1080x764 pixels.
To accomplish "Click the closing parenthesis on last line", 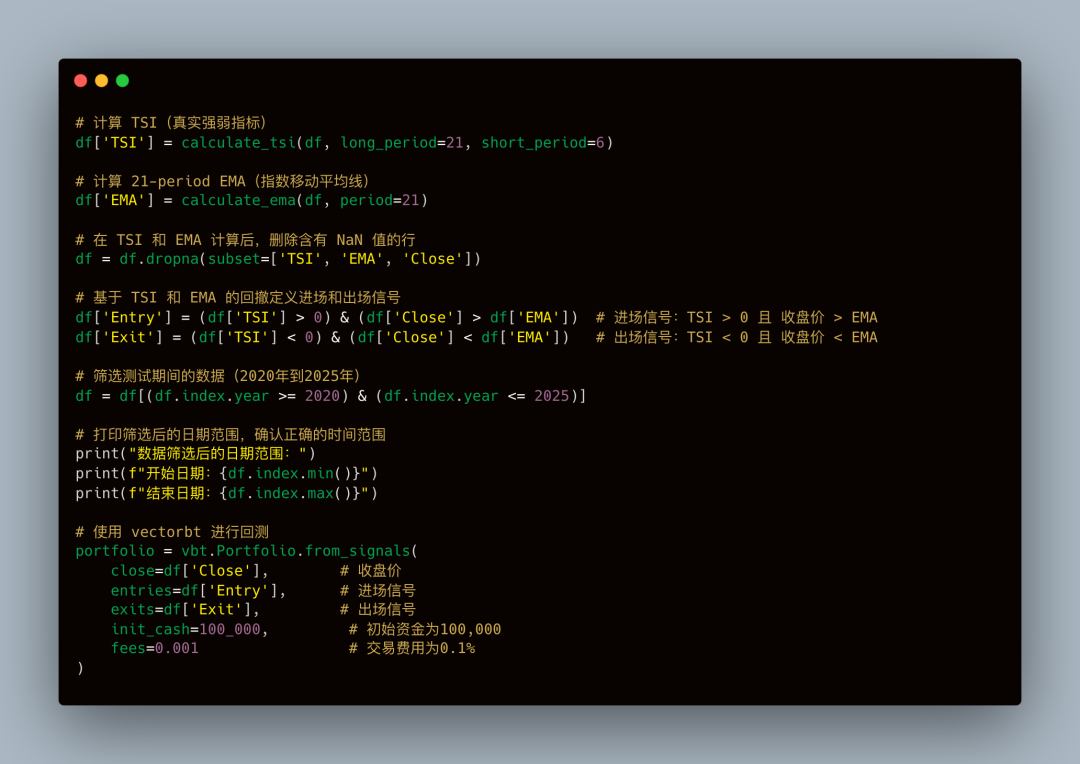I will (x=81, y=668).
